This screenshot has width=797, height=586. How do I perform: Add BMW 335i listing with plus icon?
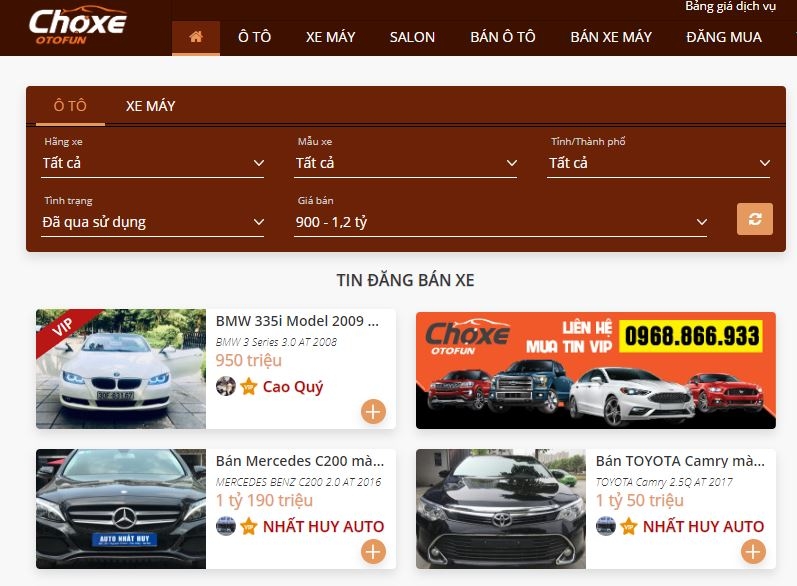pos(374,412)
